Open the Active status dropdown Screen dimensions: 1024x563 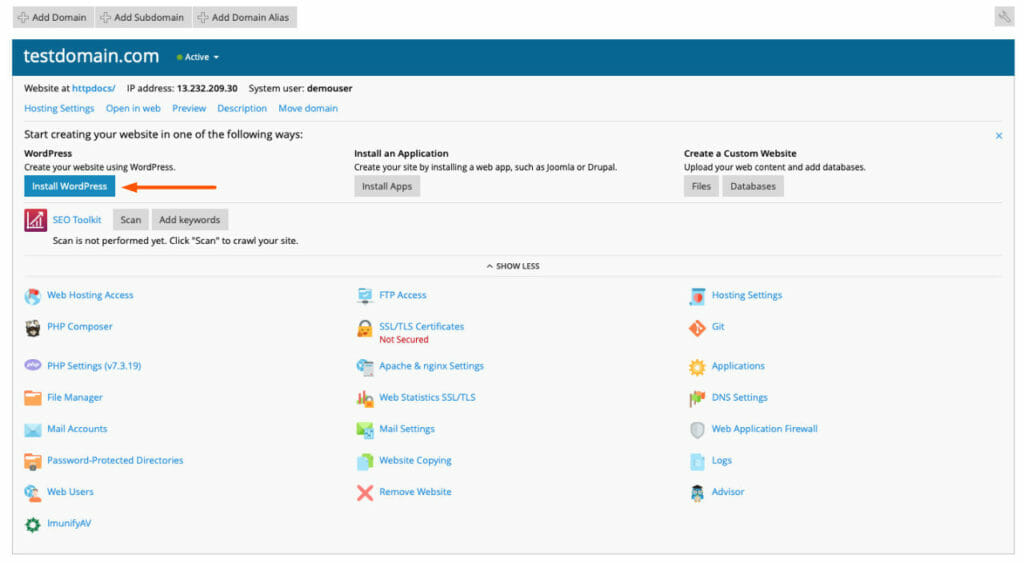[197, 57]
